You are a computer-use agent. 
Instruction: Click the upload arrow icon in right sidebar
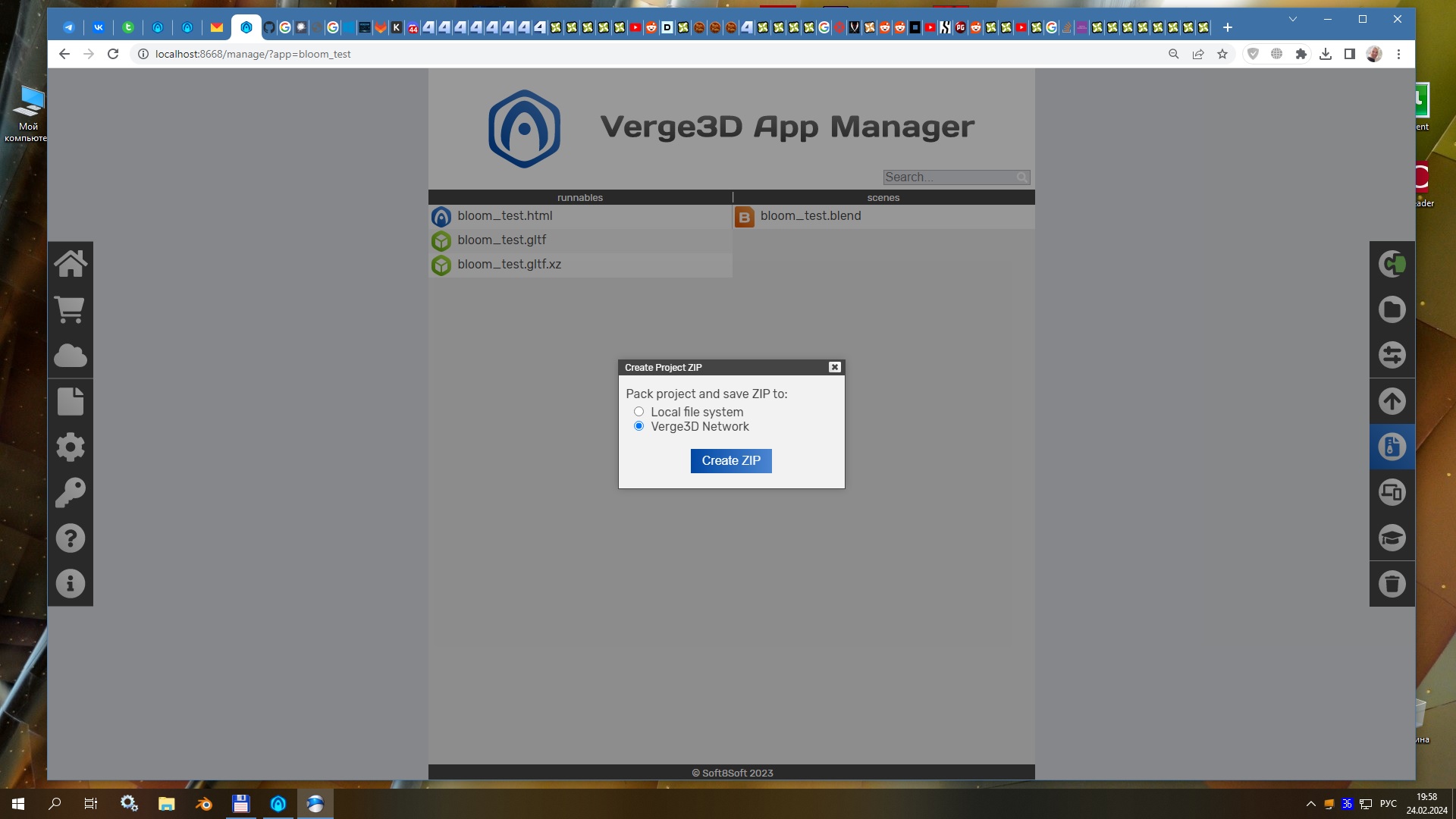pyautogui.click(x=1392, y=401)
